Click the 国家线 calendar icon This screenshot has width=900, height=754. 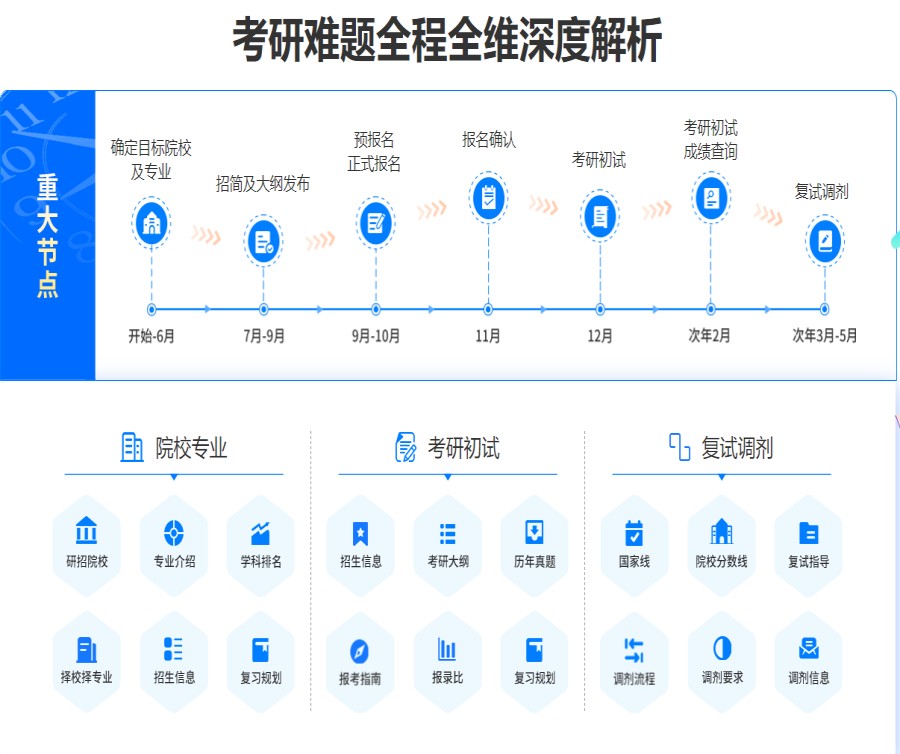pos(634,537)
